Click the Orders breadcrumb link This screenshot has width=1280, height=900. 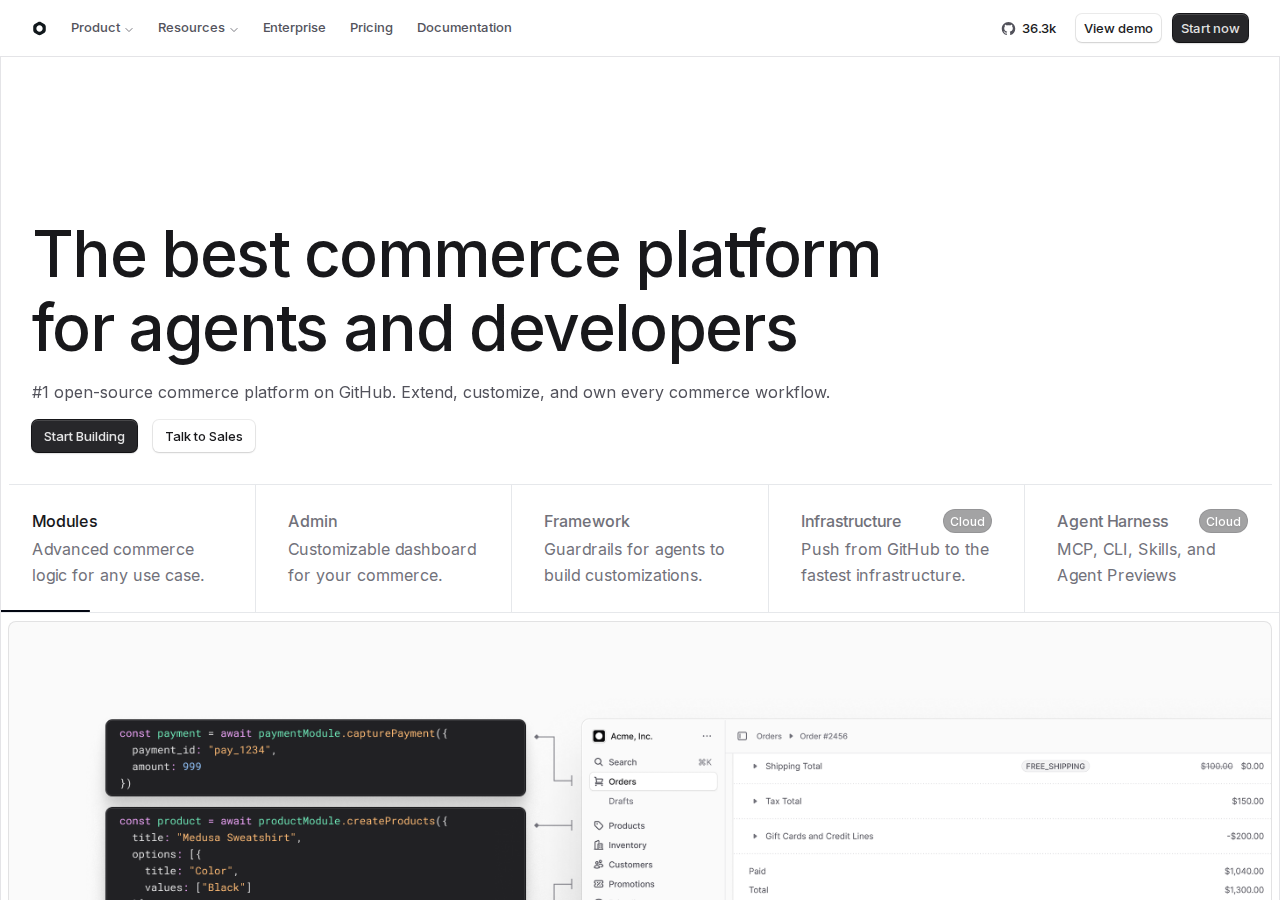[769, 736]
